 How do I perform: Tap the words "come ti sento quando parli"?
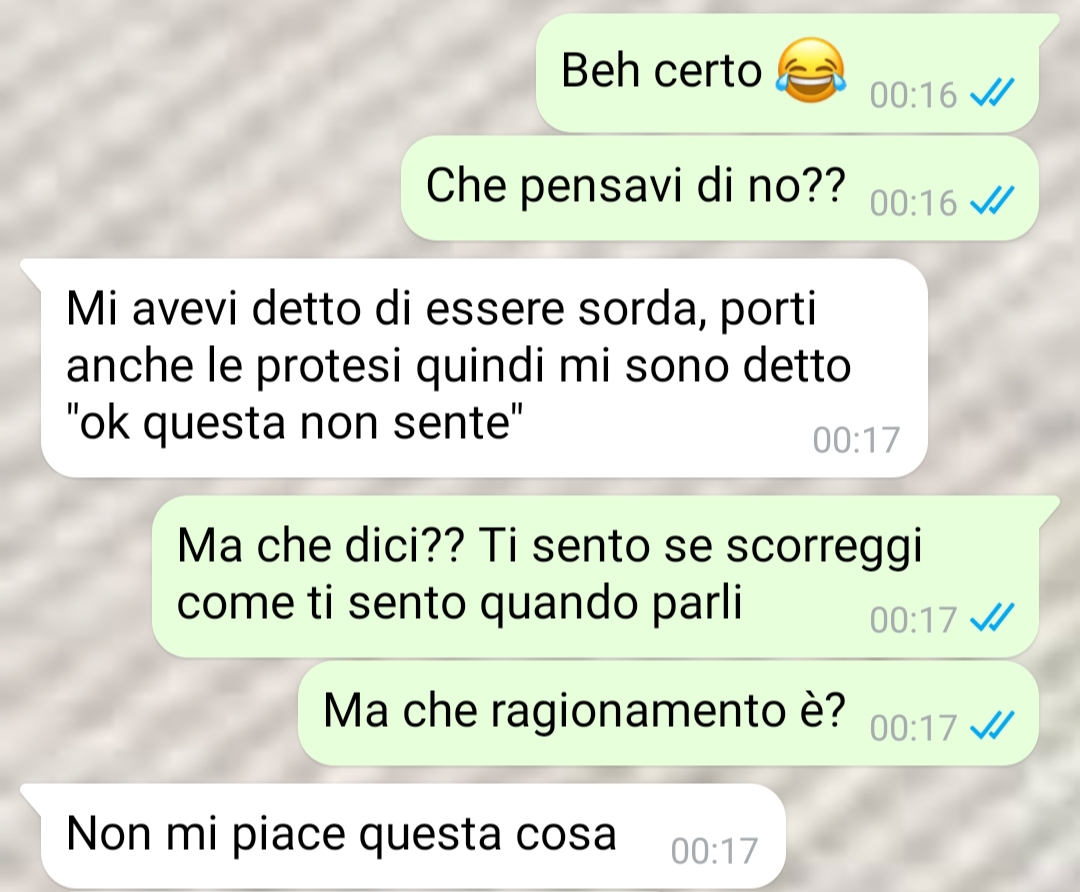(x=459, y=604)
